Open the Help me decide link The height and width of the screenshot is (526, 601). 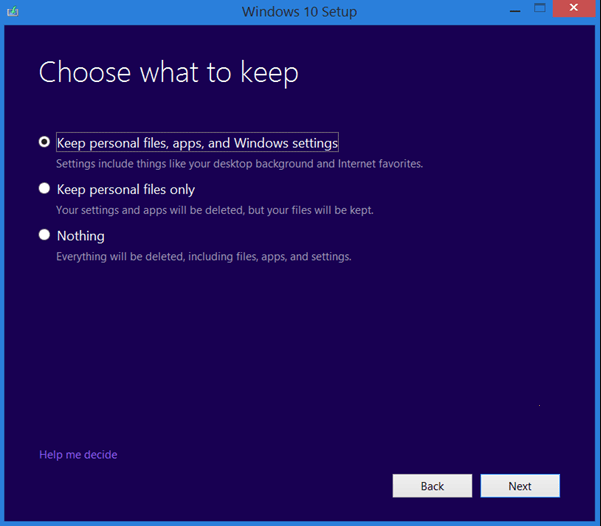click(78, 455)
